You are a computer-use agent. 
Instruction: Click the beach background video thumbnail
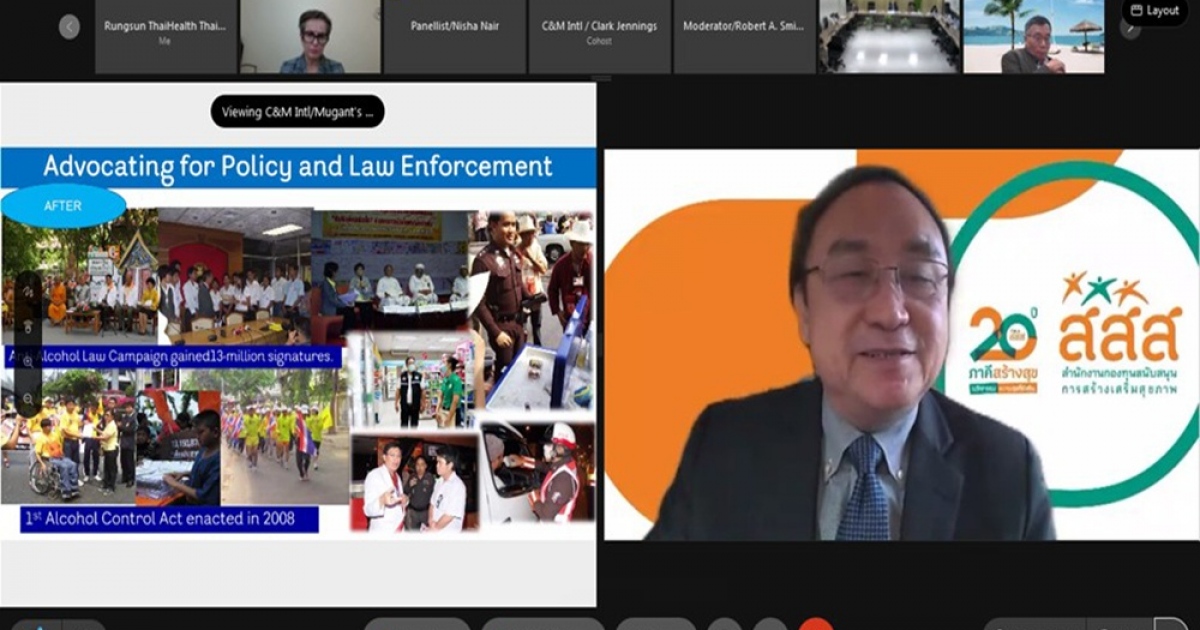[1033, 36]
